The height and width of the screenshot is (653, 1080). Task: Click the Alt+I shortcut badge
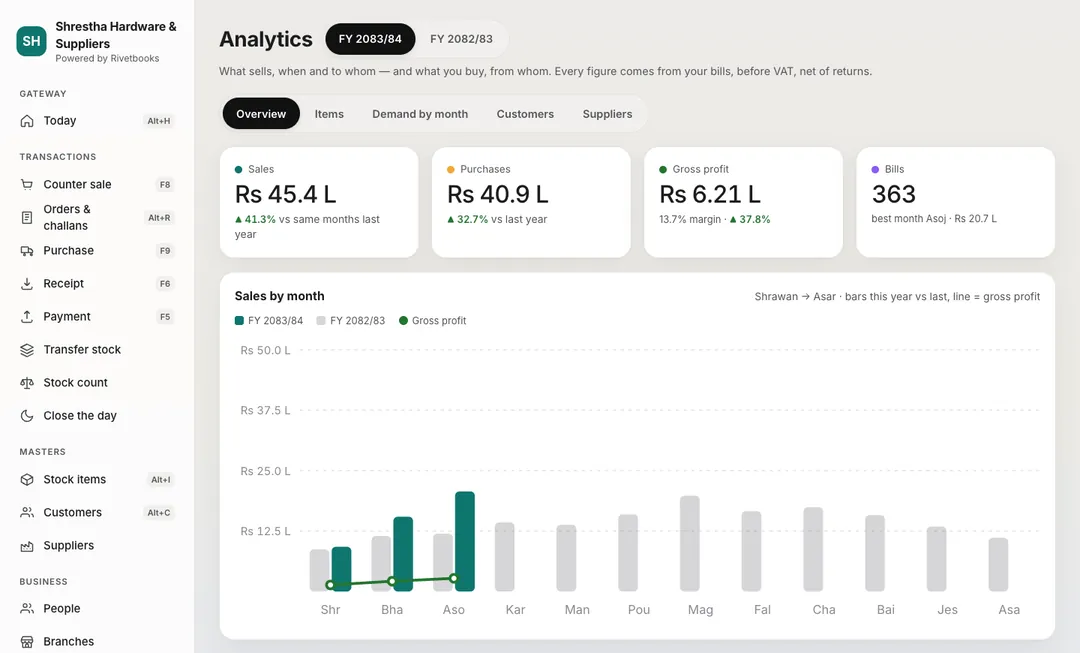coord(160,479)
